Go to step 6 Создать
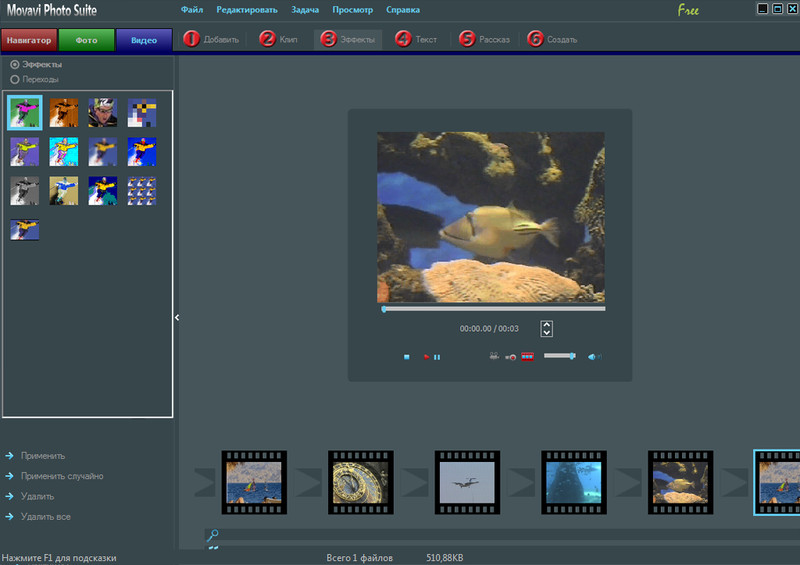 click(552, 39)
